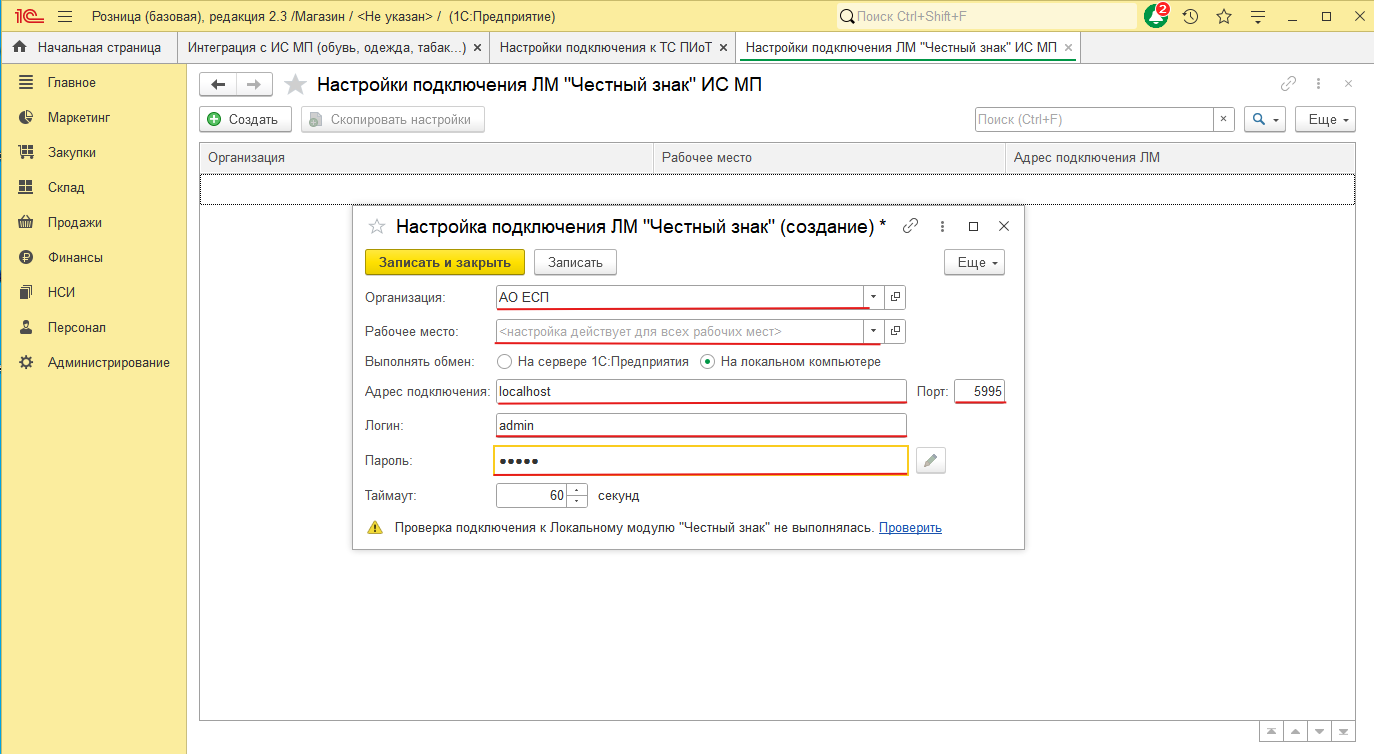Click the Проверить connection link
The height and width of the screenshot is (754, 1374).
(910, 527)
